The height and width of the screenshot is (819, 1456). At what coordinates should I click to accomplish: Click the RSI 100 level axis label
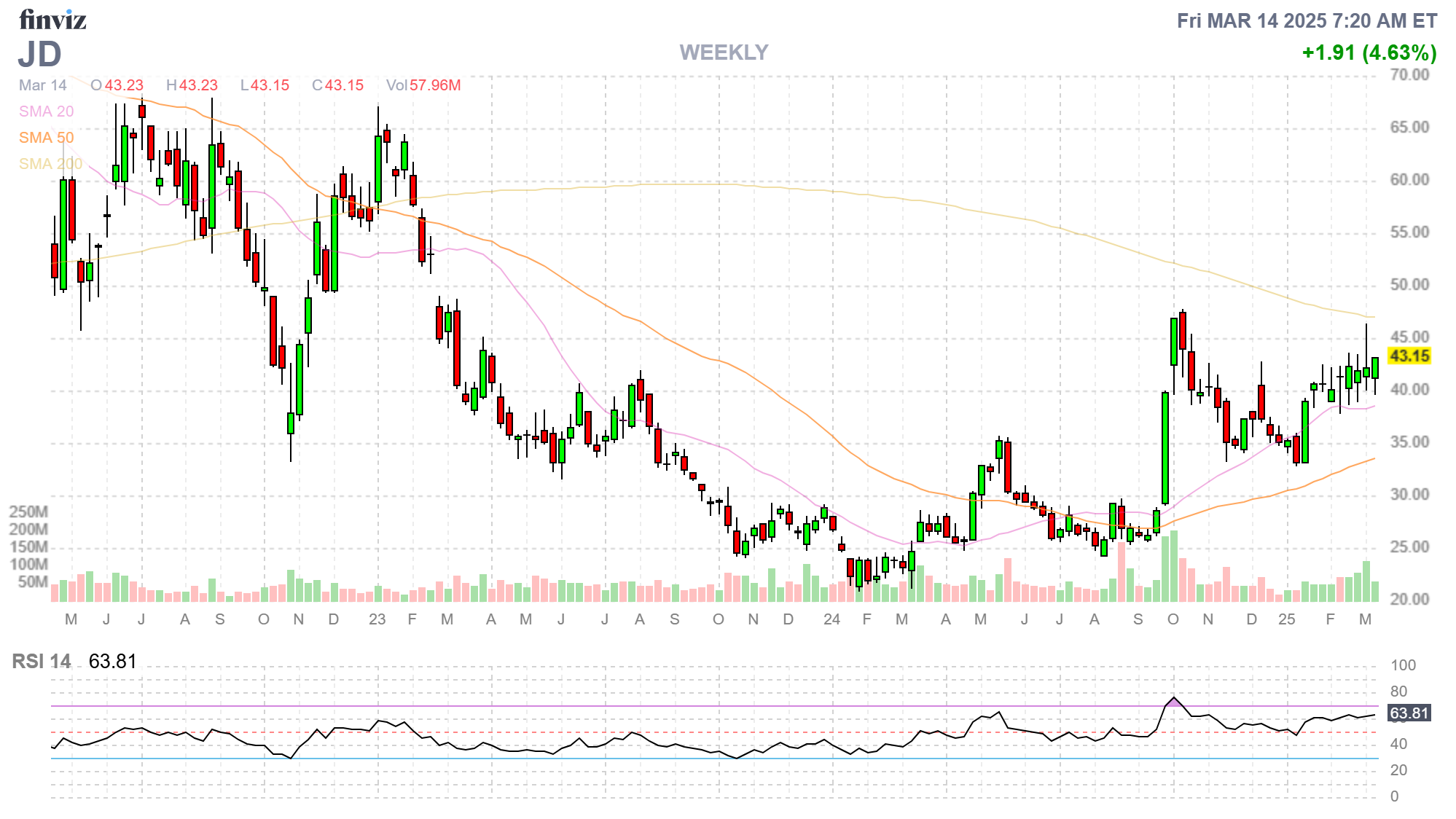pyautogui.click(x=1403, y=665)
